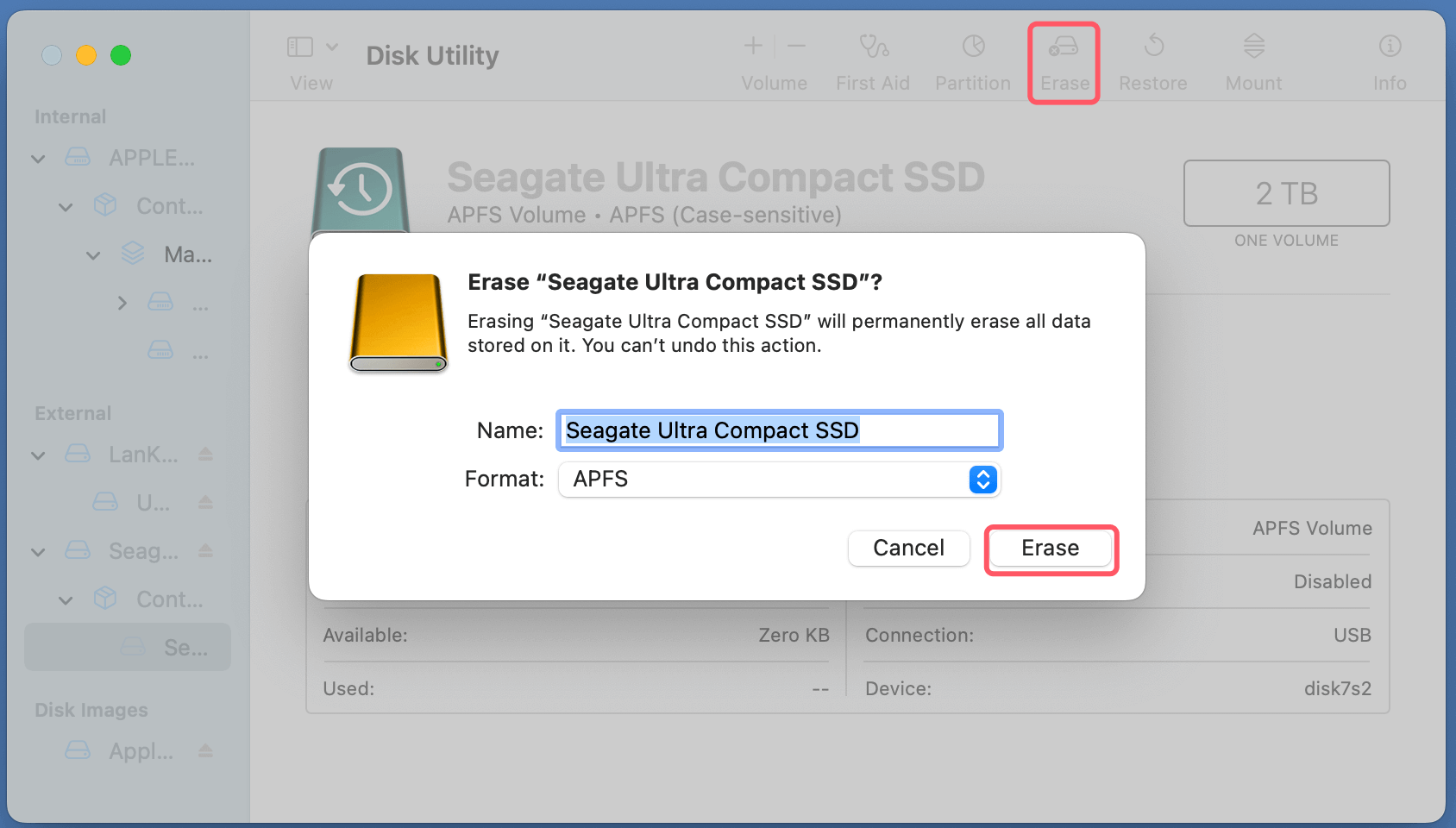Select the Erase toolbar icon

coord(1064,56)
